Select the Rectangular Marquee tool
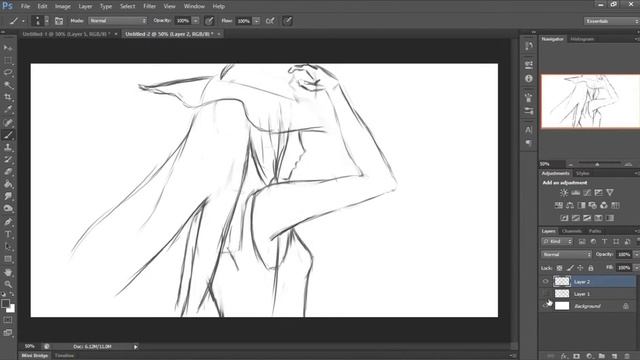Screen dimensions: 640x360 (8, 60)
